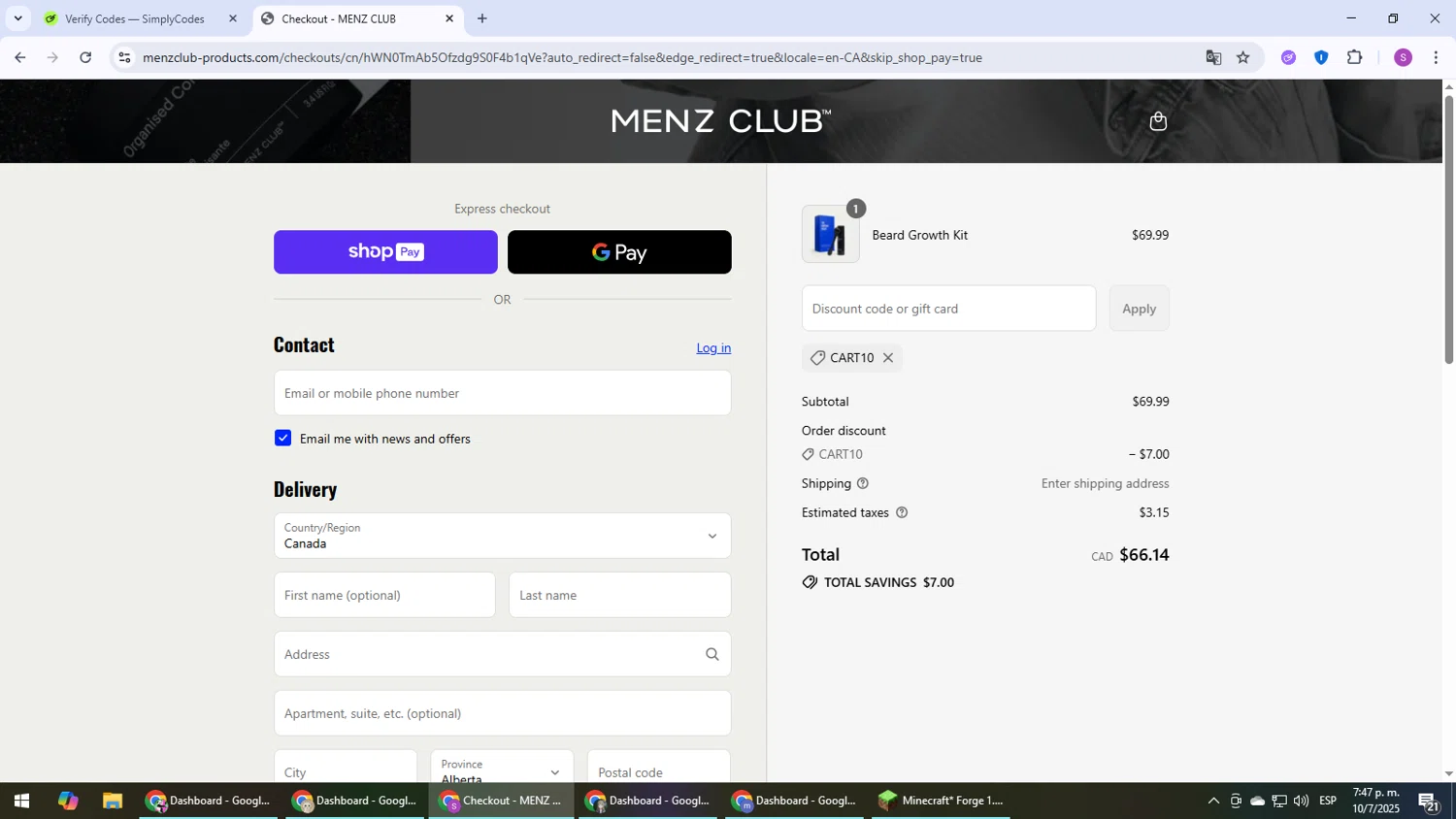
Task: Open Copilot from the taskbar
Action: coord(67,801)
